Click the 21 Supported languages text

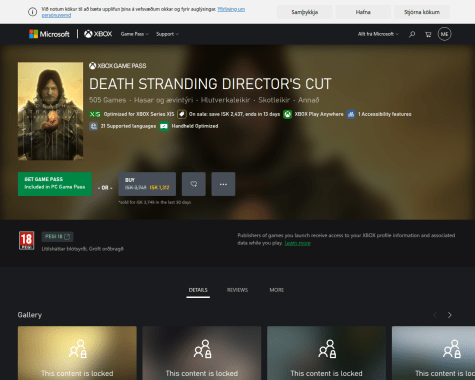[128, 126]
